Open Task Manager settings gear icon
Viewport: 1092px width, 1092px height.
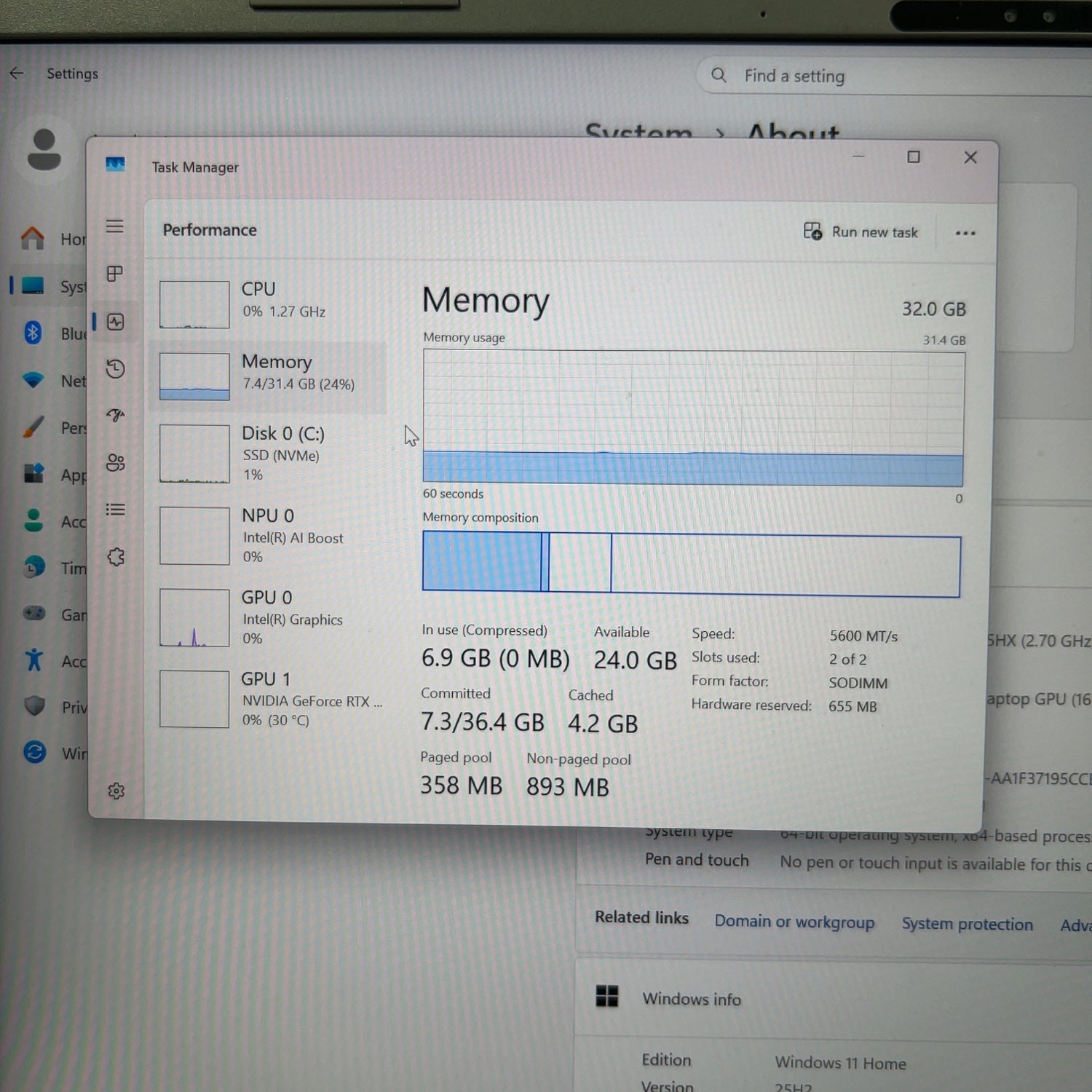(116, 791)
